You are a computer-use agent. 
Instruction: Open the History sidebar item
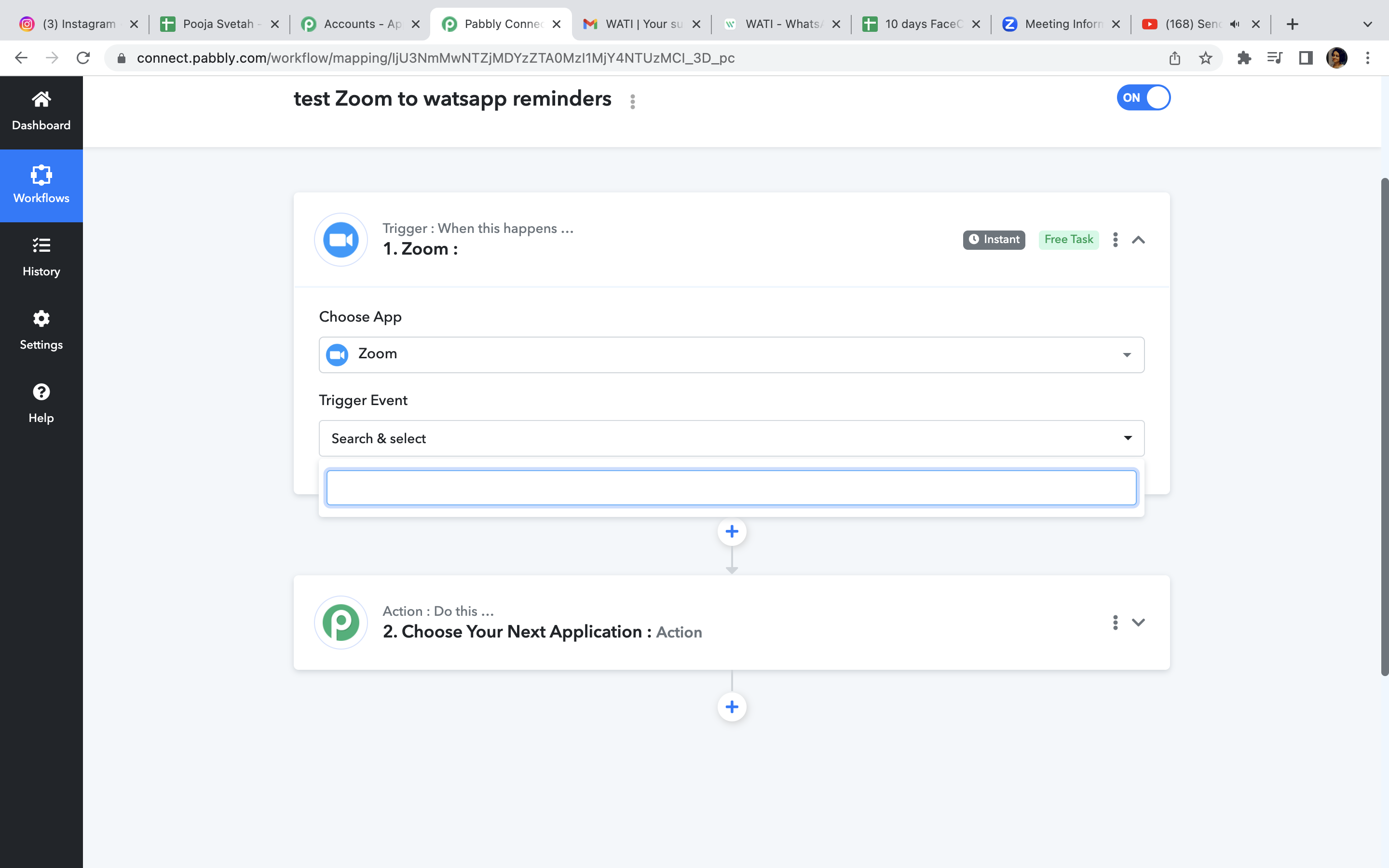pos(41,258)
